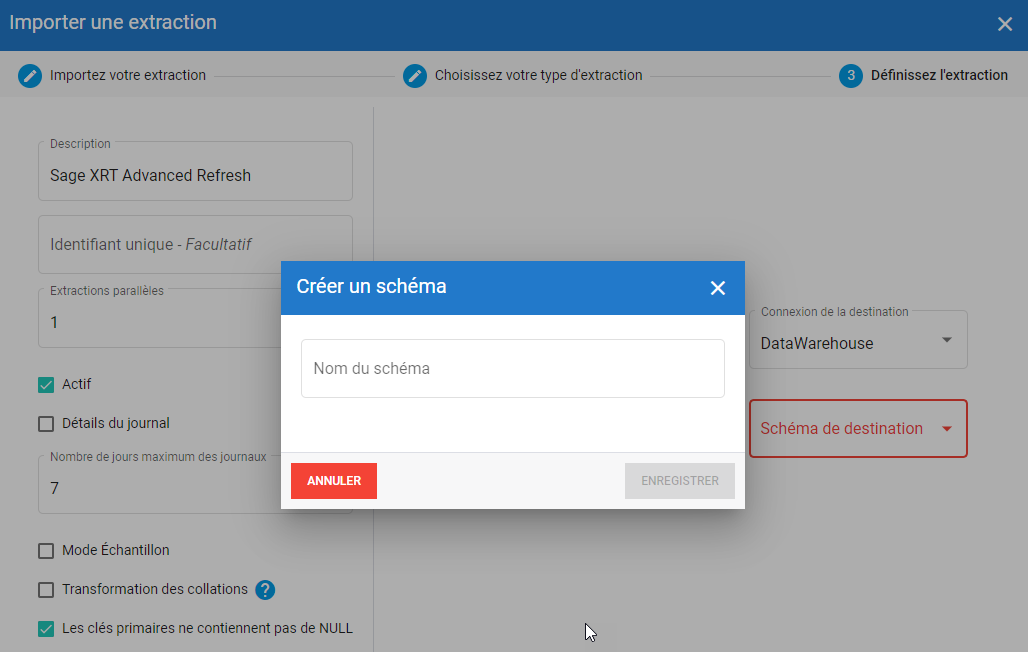Click the Nom du schéma input field
1028x652 pixels.
tap(512, 369)
